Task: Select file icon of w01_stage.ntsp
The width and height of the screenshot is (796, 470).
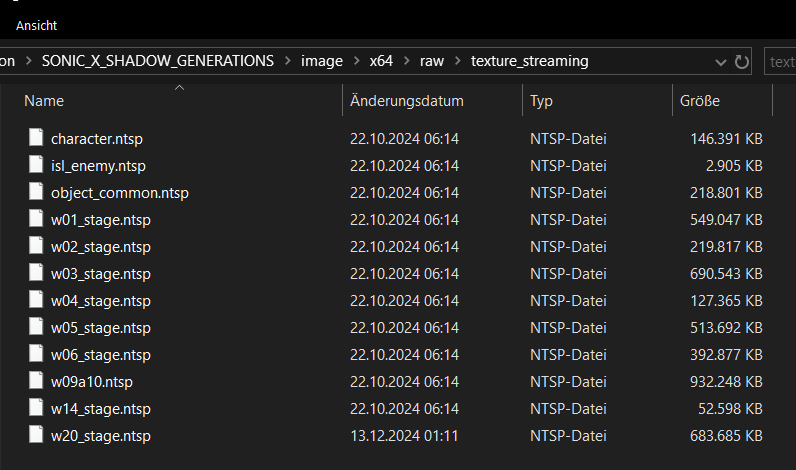Action: tap(36, 218)
